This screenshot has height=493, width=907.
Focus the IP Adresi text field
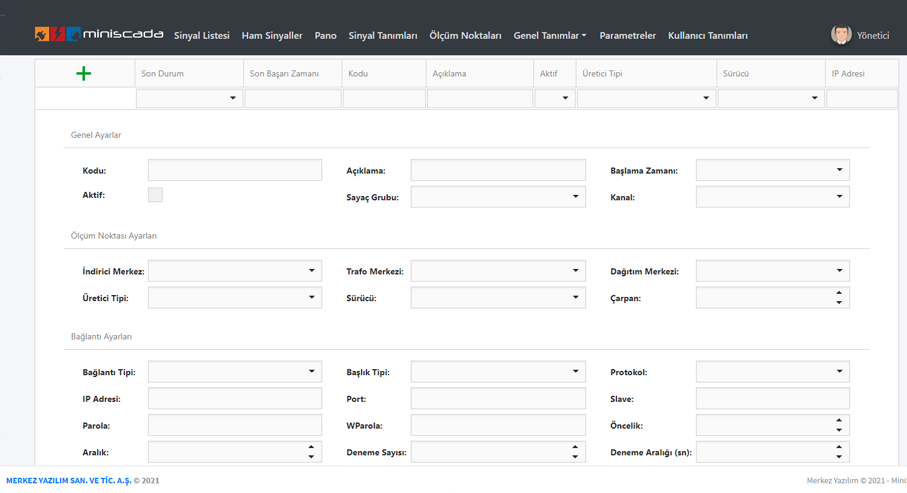pyautogui.click(x=235, y=399)
